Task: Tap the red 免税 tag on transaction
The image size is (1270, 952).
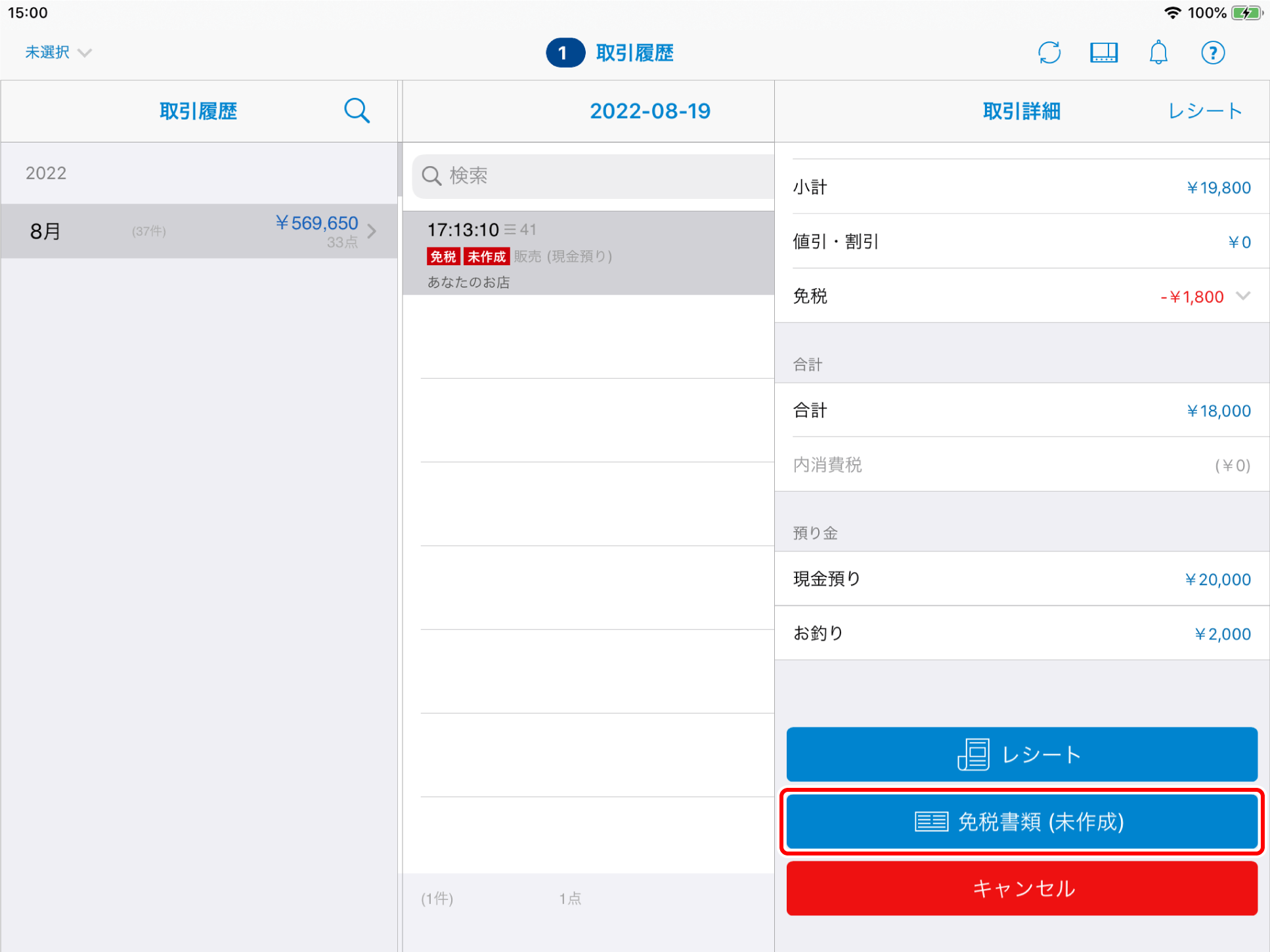Action: 443,256
